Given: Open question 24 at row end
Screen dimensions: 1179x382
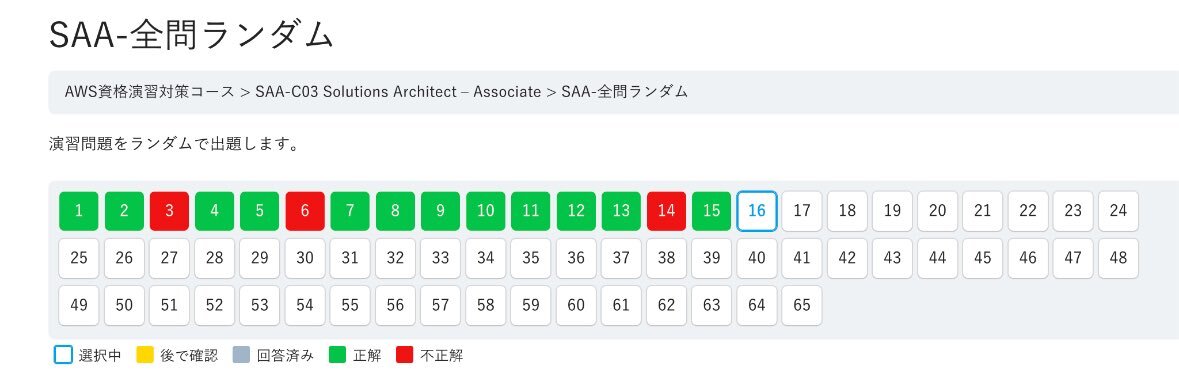Looking at the screenshot, I should 1118,211.
